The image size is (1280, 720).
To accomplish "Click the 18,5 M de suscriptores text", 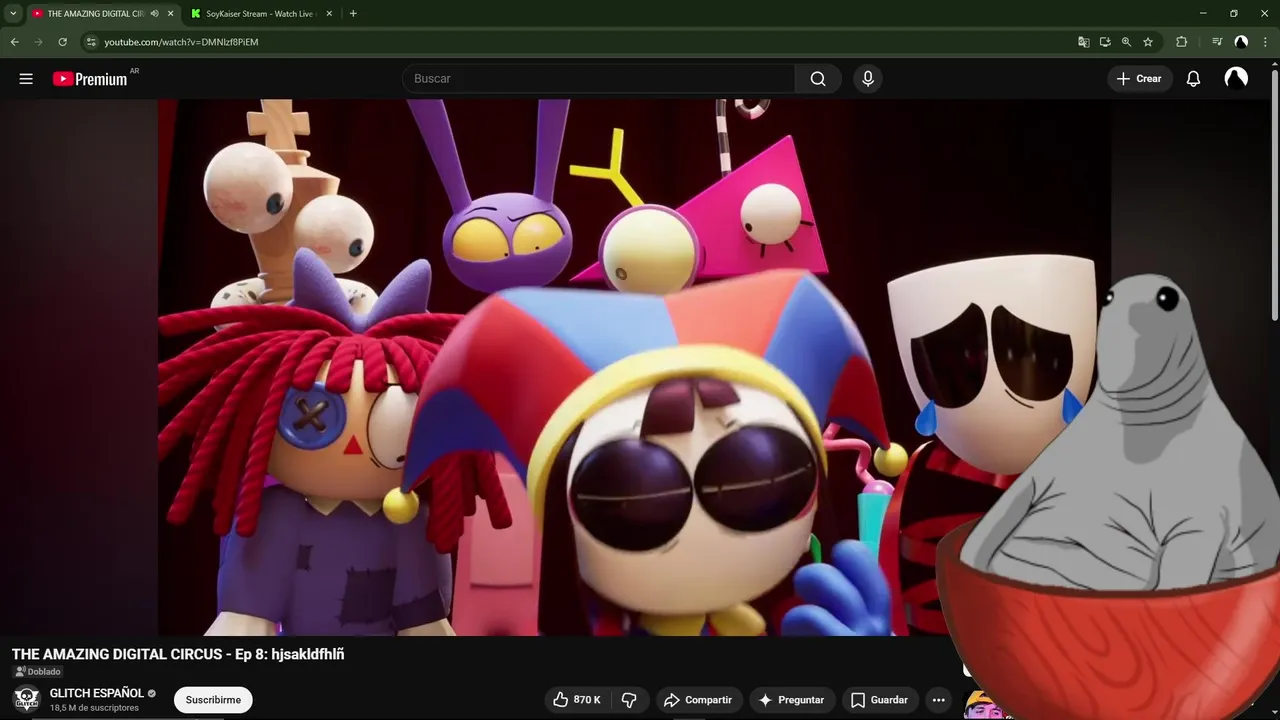I will [x=94, y=708].
